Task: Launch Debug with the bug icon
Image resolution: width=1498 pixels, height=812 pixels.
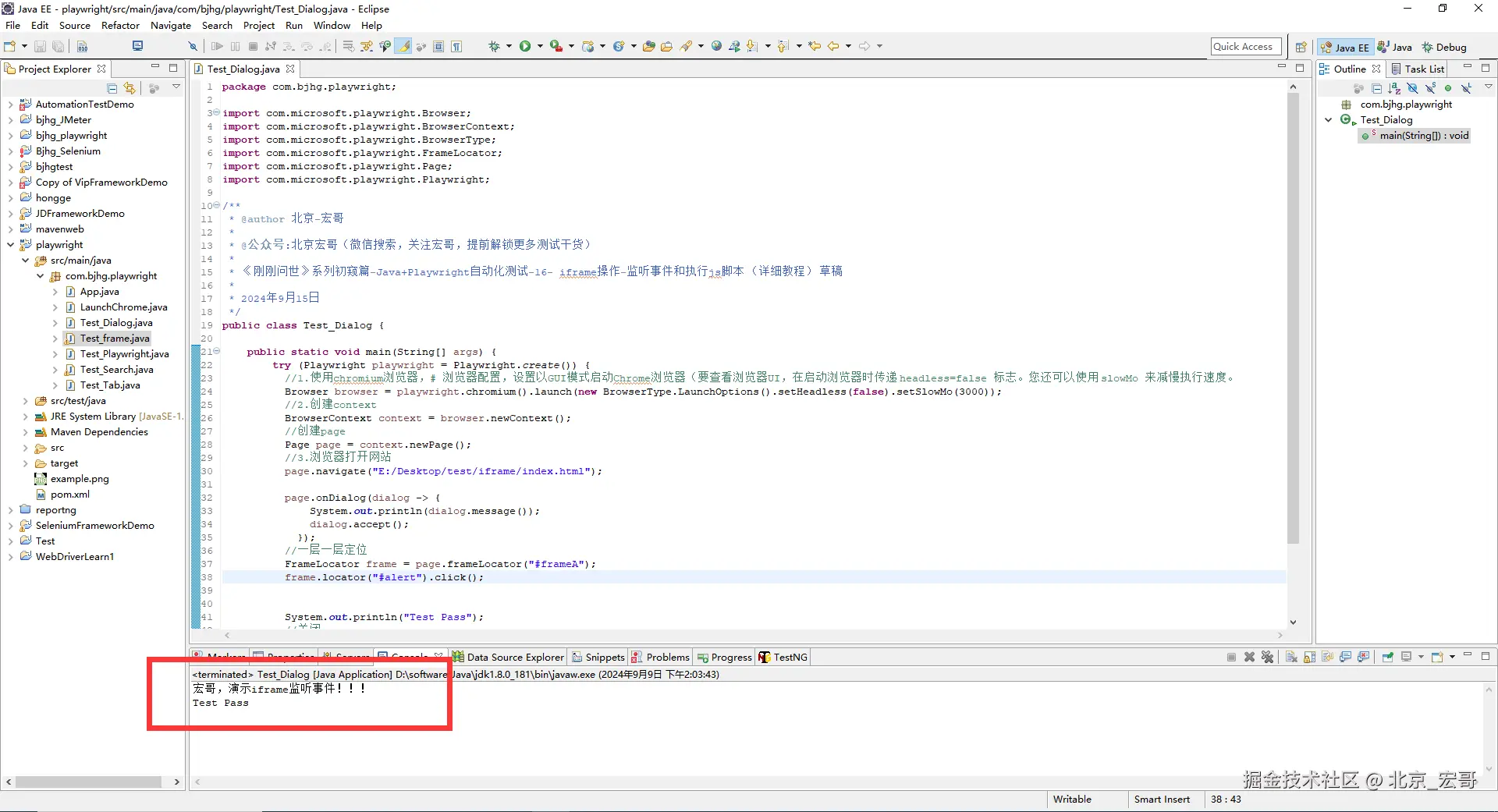Action: coord(494,47)
